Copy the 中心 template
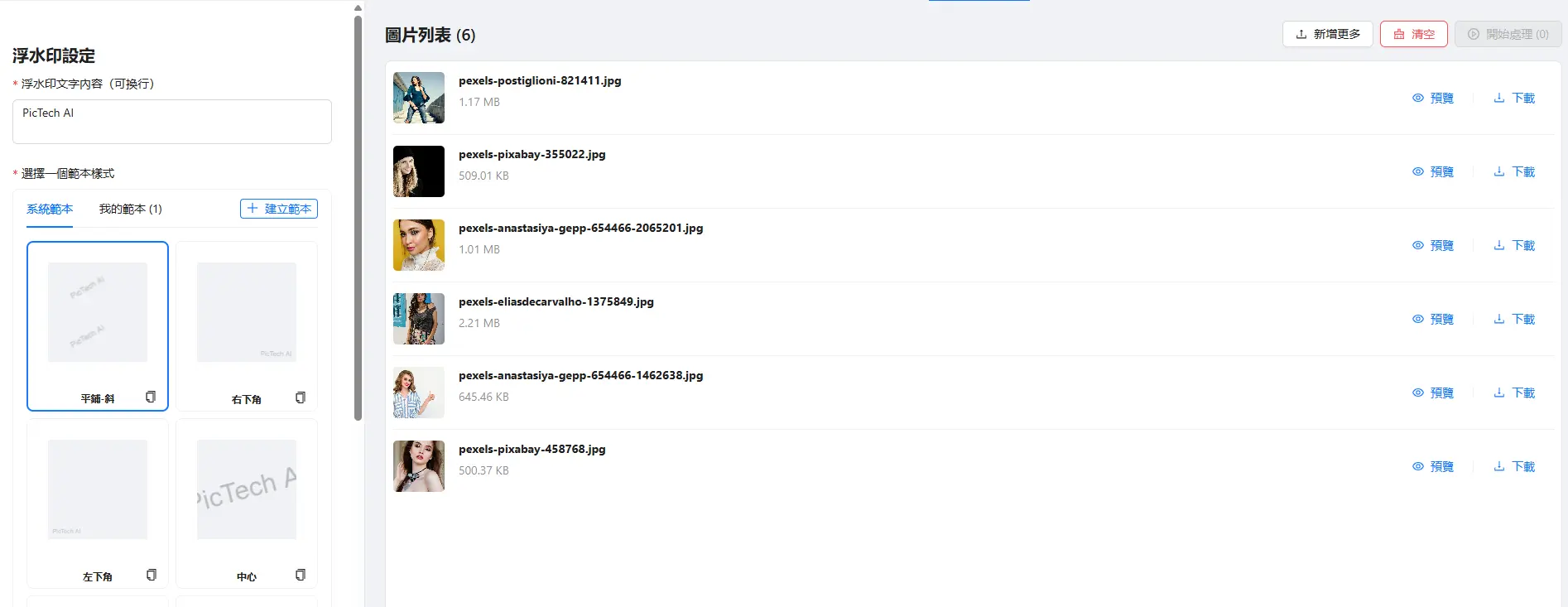Screen dimensions: 1568x607 point(301,575)
